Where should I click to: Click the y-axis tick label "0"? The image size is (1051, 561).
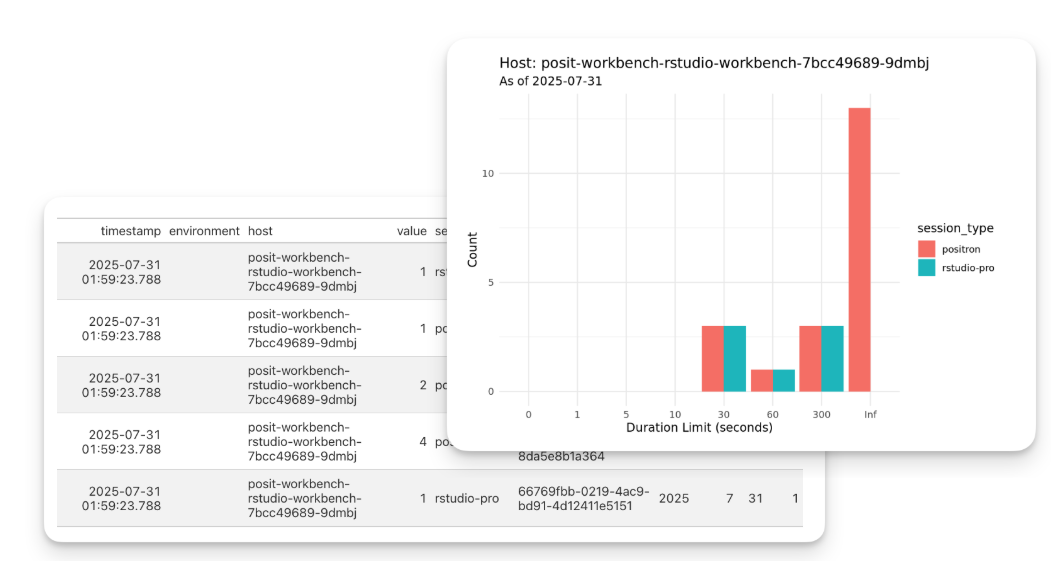490,391
